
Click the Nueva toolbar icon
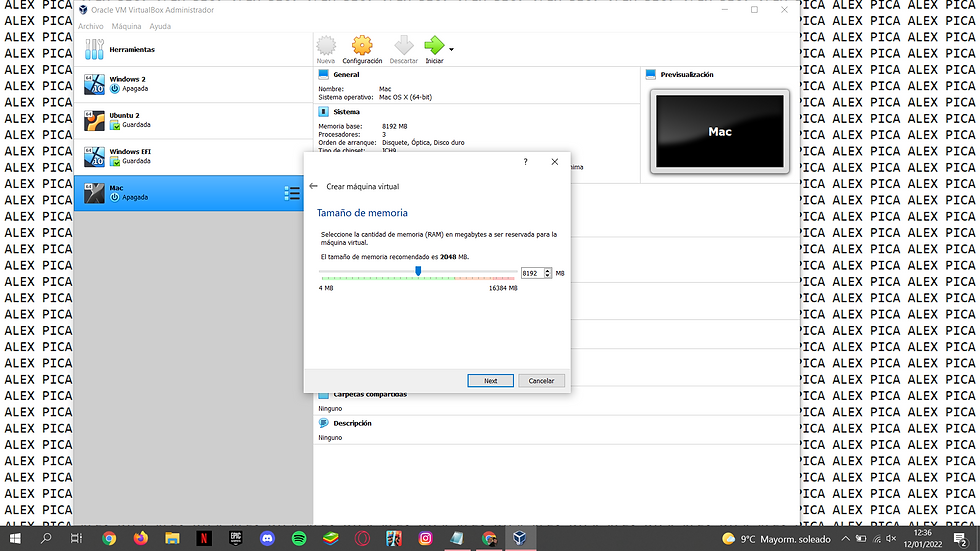[x=326, y=49]
